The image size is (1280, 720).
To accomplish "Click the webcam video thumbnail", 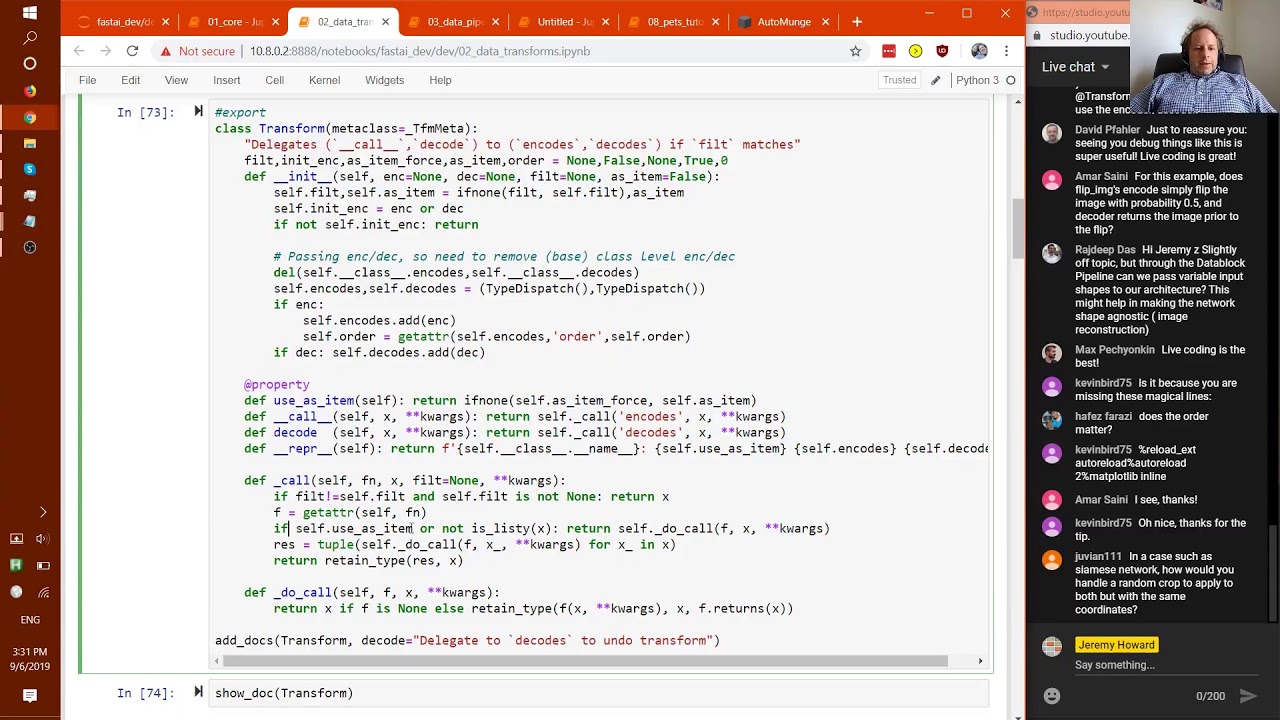I will 1205,57.
